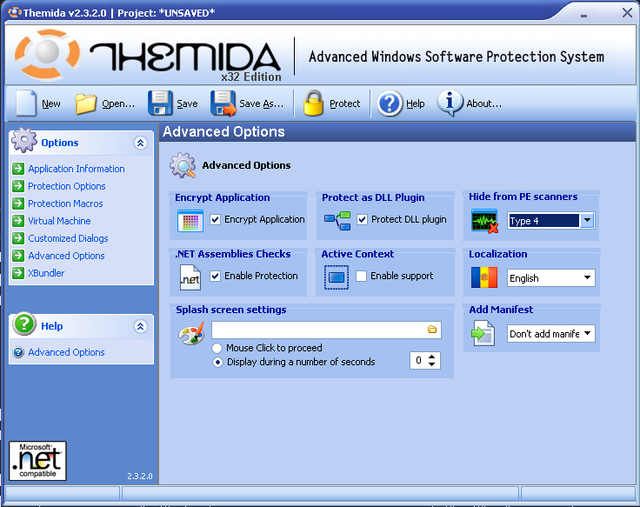640x507 pixels.
Task: Go to the XBundler section
Action: pos(46,273)
